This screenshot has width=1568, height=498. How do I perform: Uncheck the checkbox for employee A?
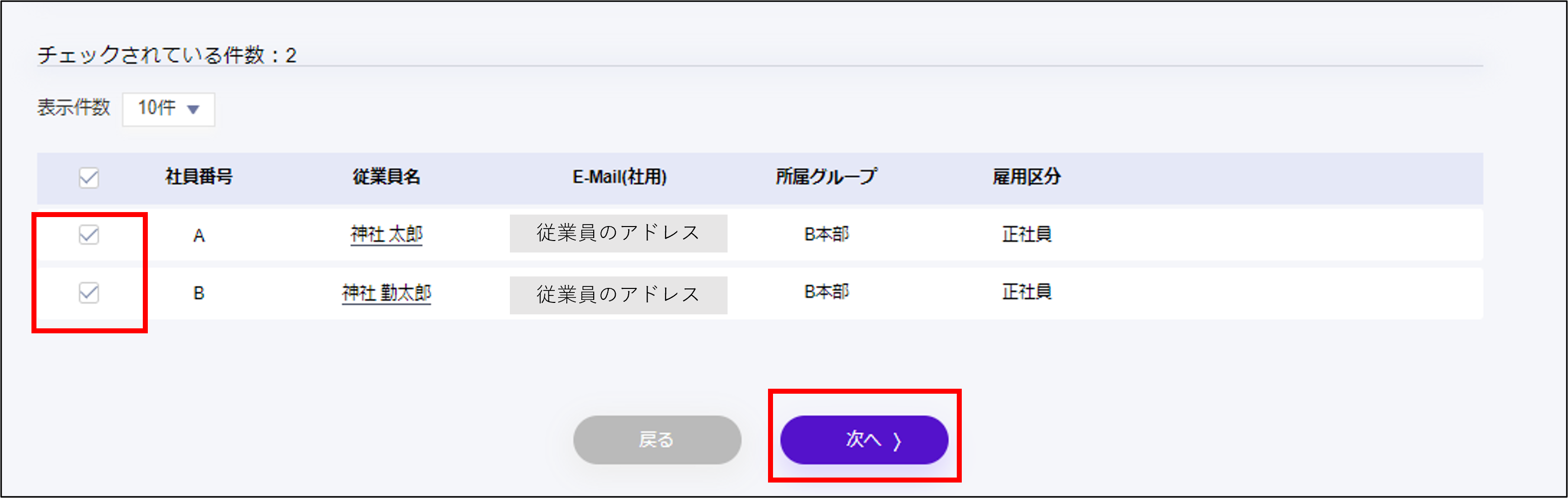(89, 234)
